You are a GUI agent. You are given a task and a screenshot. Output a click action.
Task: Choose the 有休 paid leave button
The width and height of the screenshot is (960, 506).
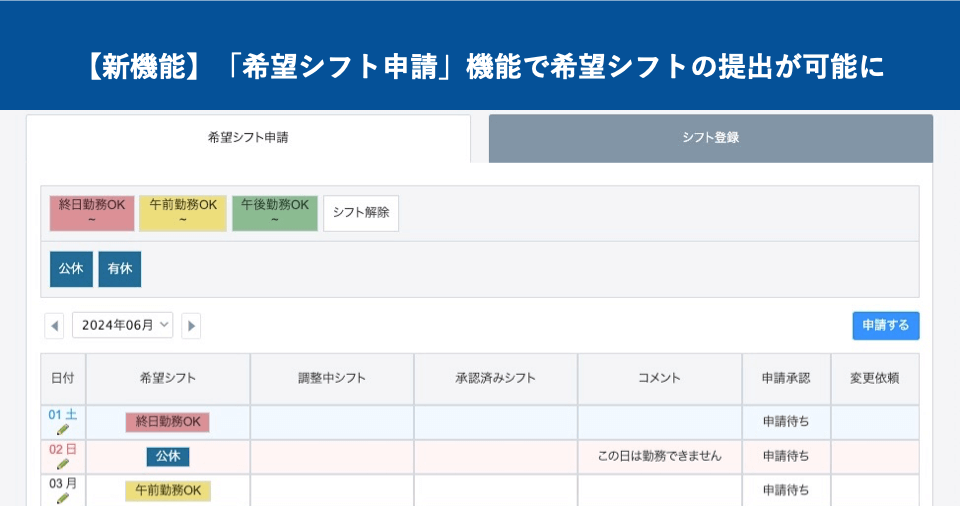[x=120, y=269]
